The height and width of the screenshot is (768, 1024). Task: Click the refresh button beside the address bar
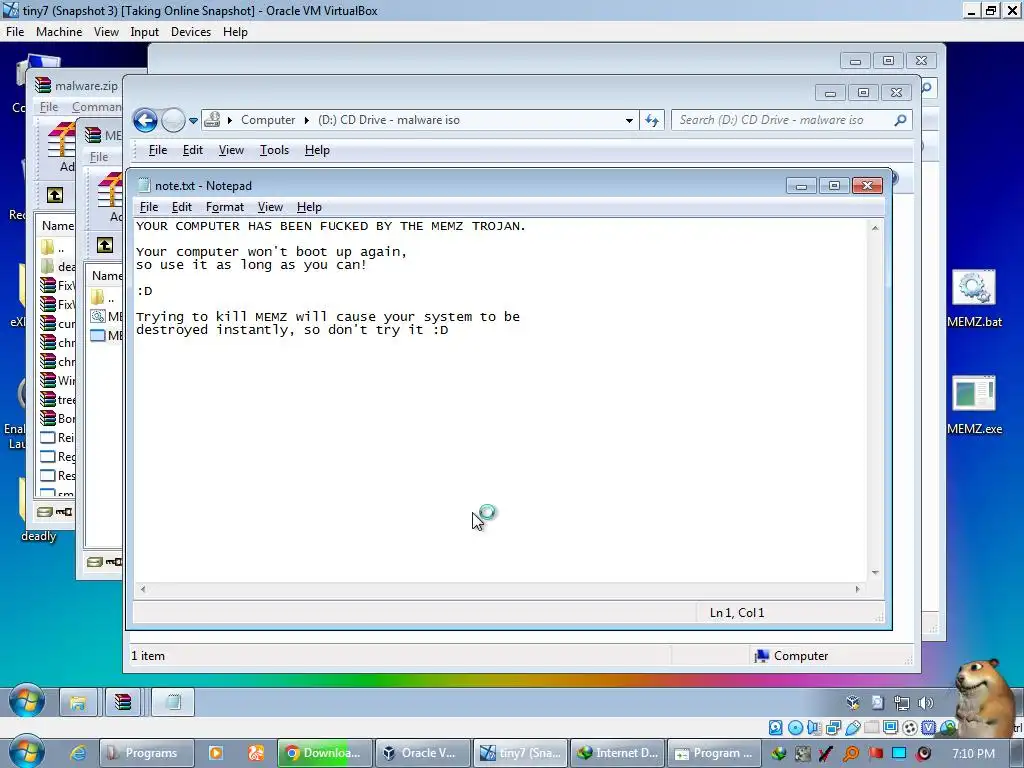click(652, 120)
